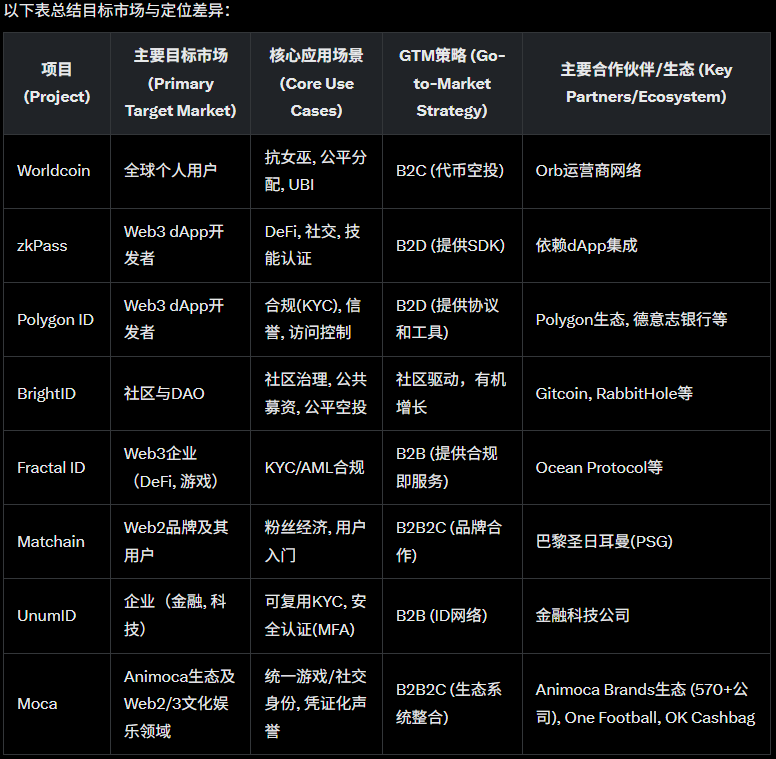Click the 主要合作伙伴/生态 (Key Partners/Ecosystem) header
The height and width of the screenshot is (759, 776).
[x=646, y=83]
